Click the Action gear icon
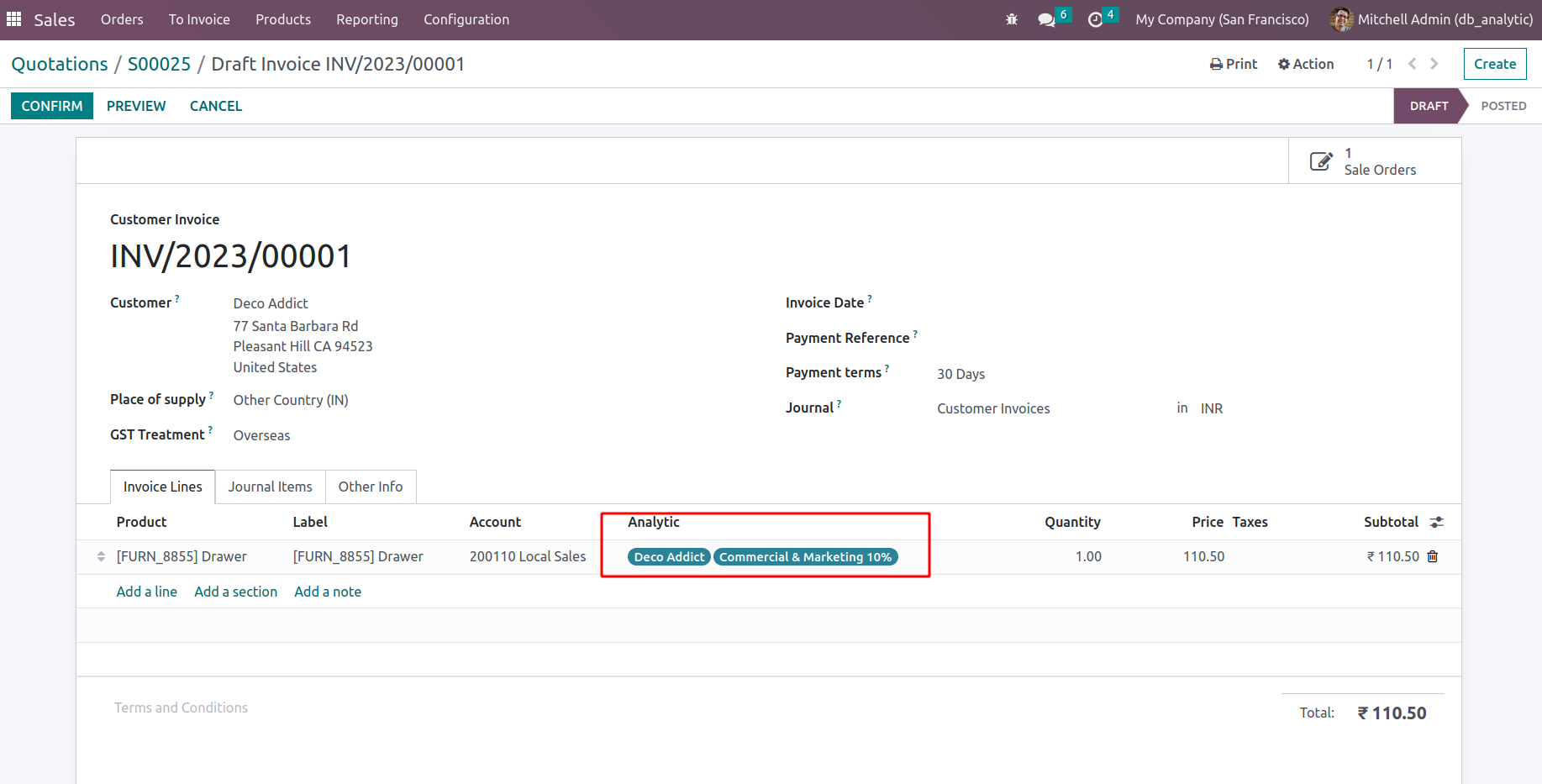 point(1284,64)
